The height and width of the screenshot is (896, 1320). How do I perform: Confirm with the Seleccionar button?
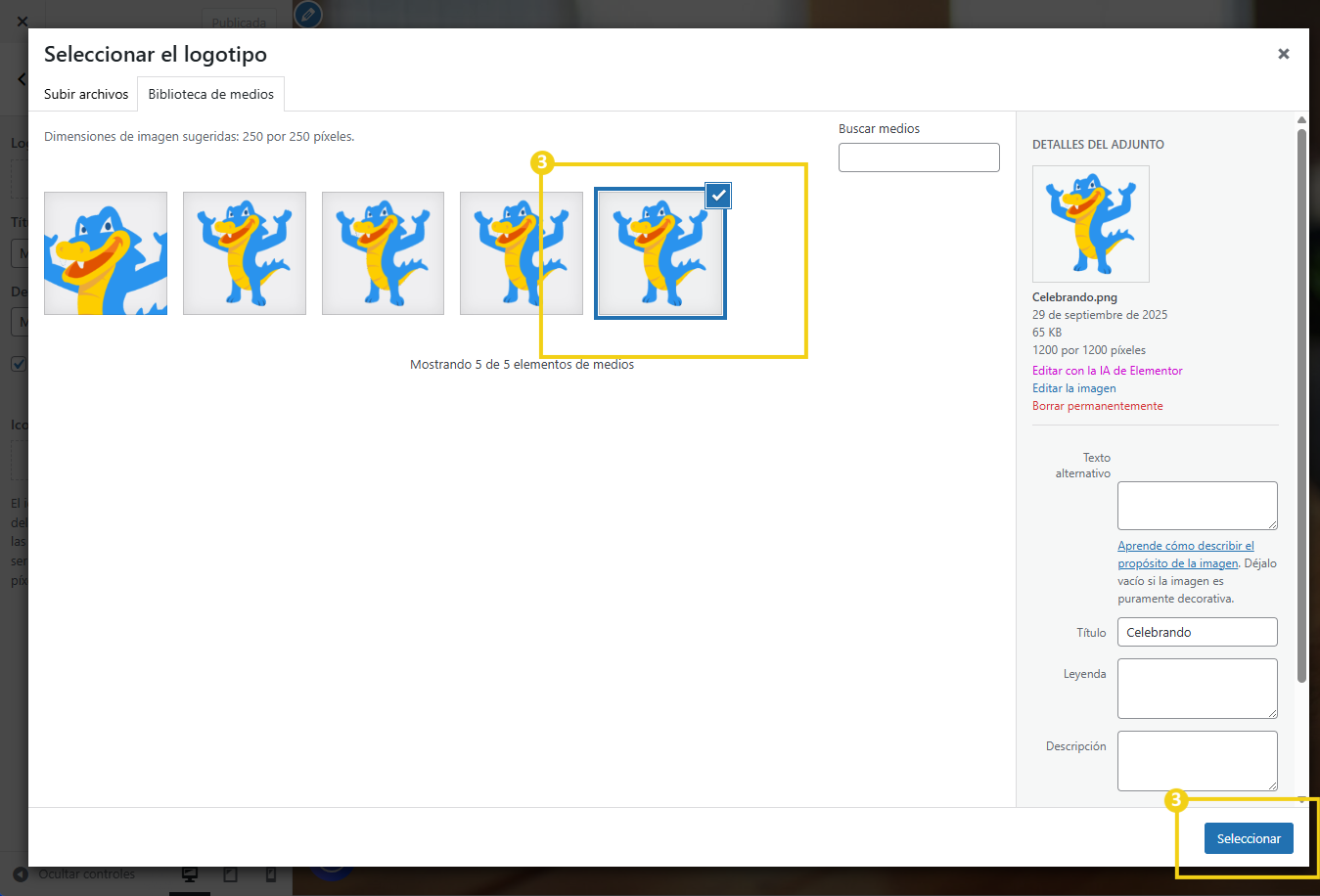(x=1249, y=838)
